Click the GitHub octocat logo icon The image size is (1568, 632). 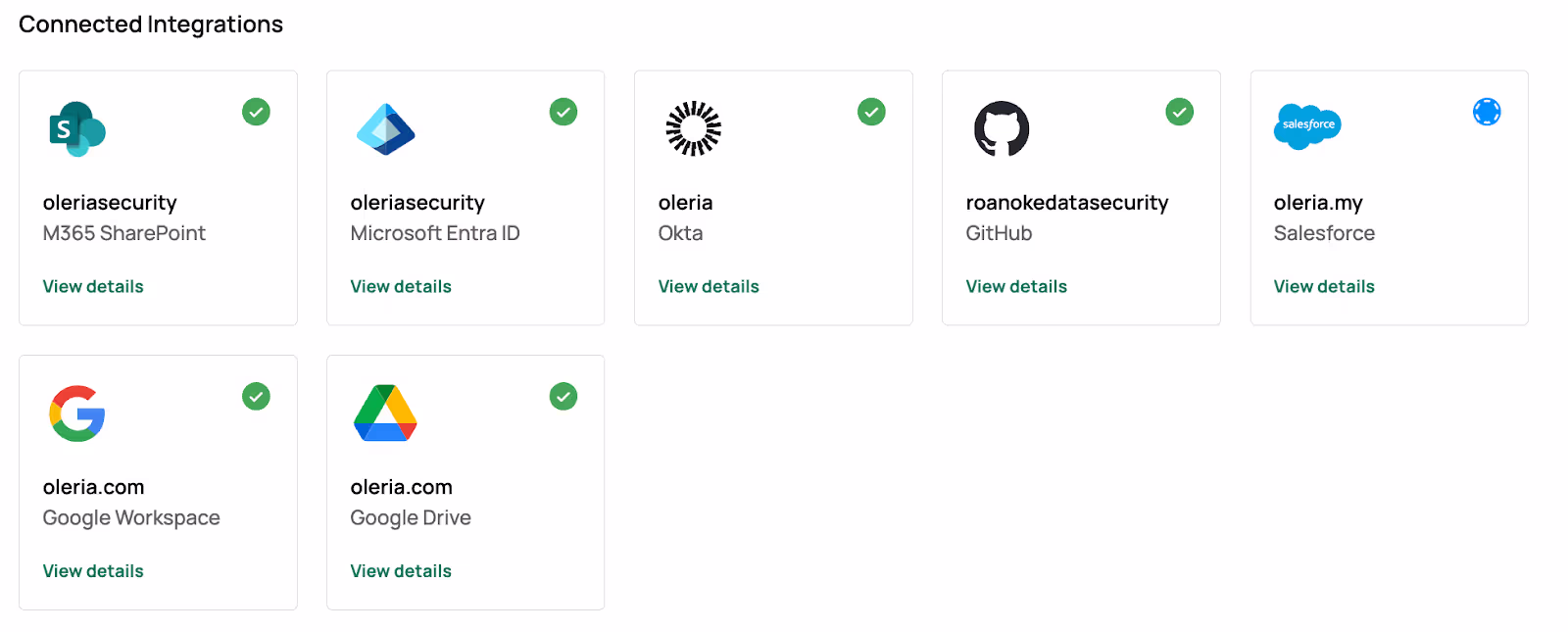tap(1002, 128)
